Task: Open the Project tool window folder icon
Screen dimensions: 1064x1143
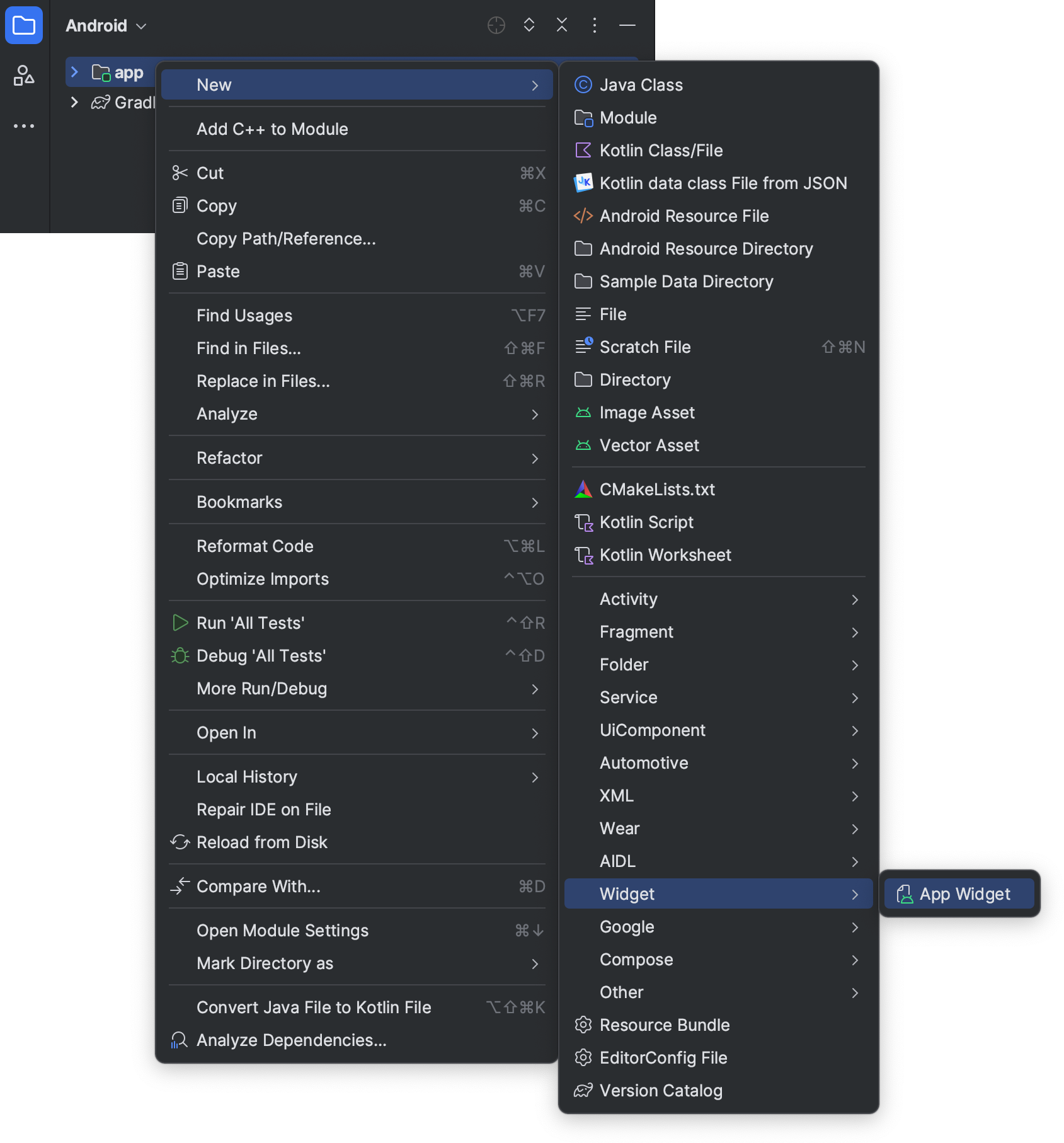Action: pyautogui.click(x=24, y=25)
